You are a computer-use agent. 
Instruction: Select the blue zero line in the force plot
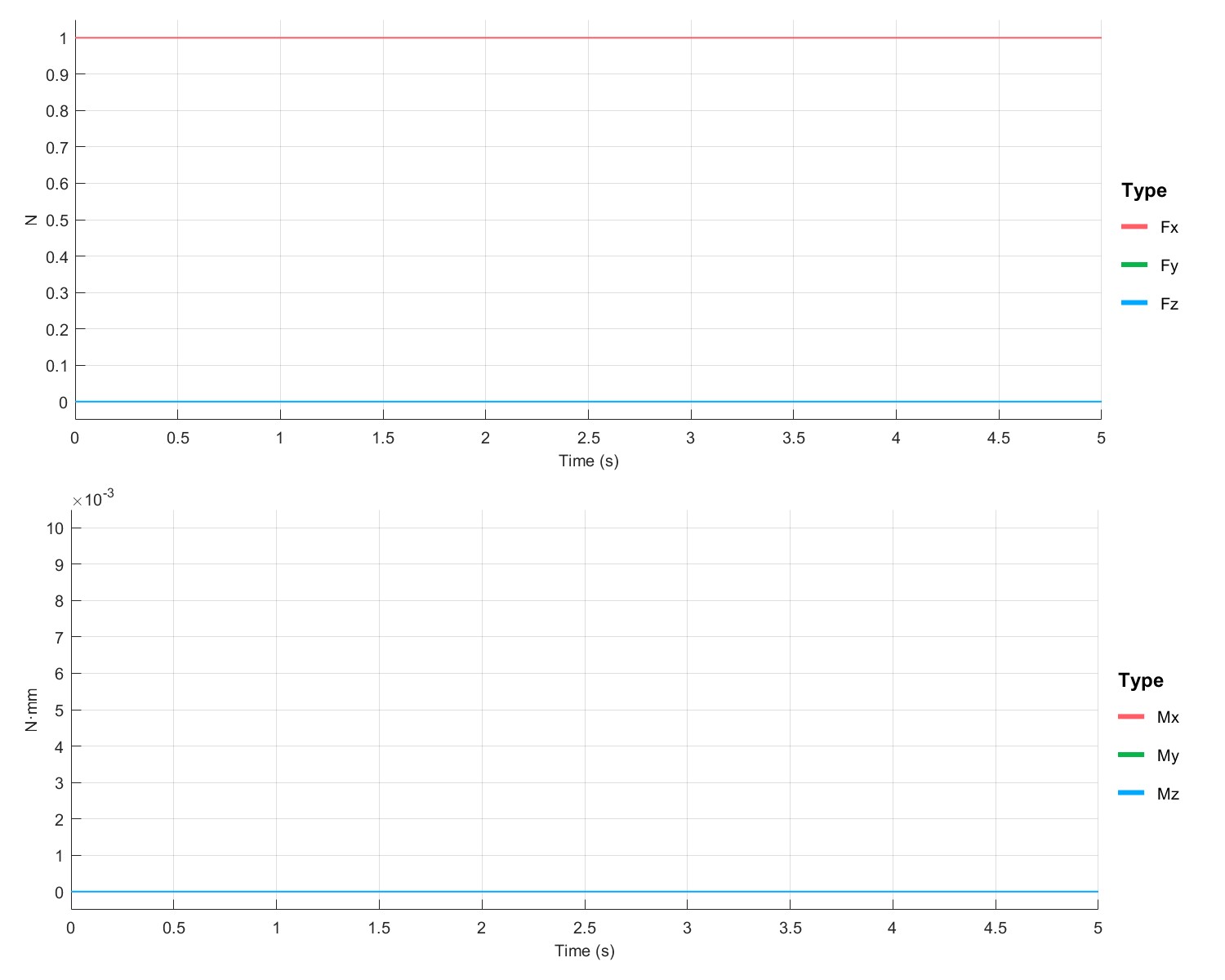tap(588, 402)
